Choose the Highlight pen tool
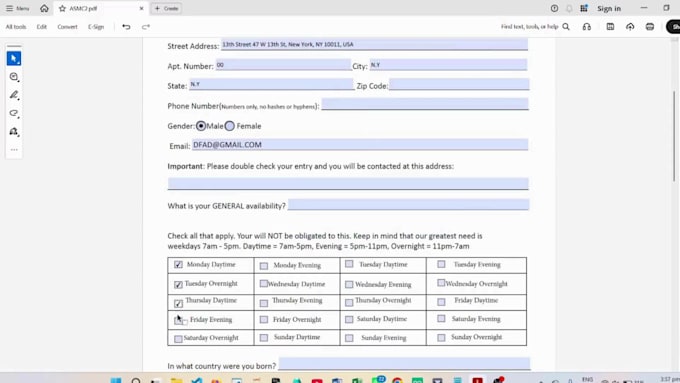Viewport: 680px width, 383px height. pos(14,95)
